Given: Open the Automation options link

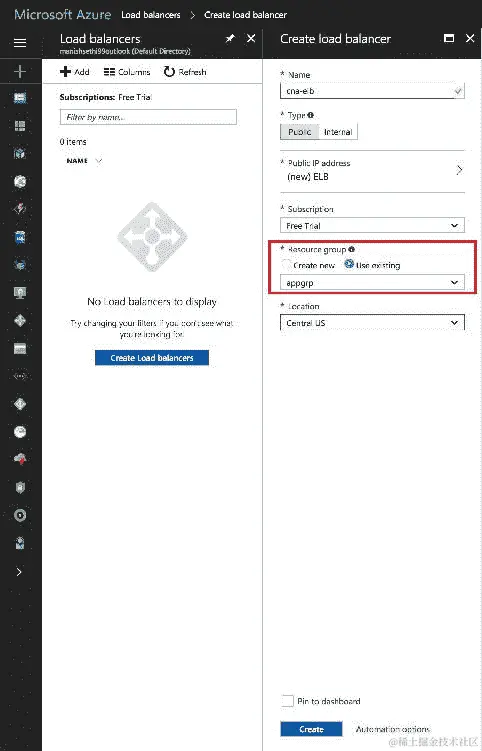Looking at the screenshot, I should pos(392,729).
